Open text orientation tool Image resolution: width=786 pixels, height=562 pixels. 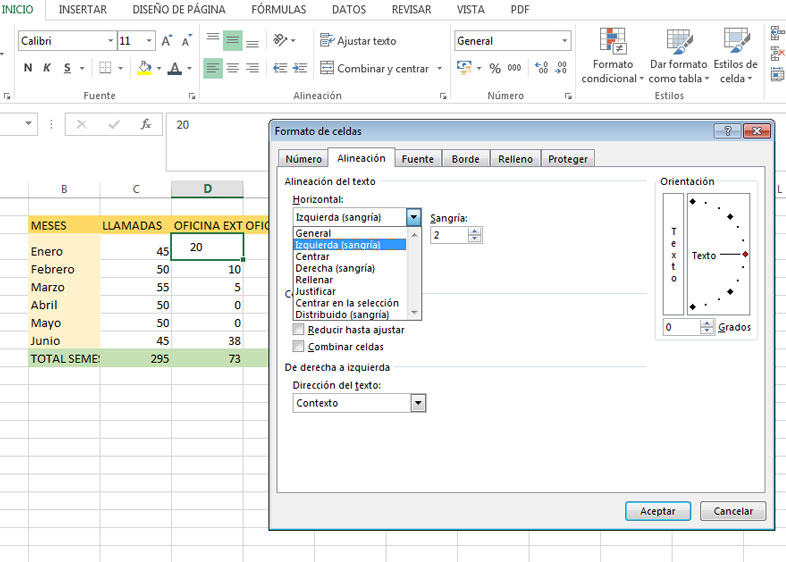pyautogui.click(x=281, y=40)
